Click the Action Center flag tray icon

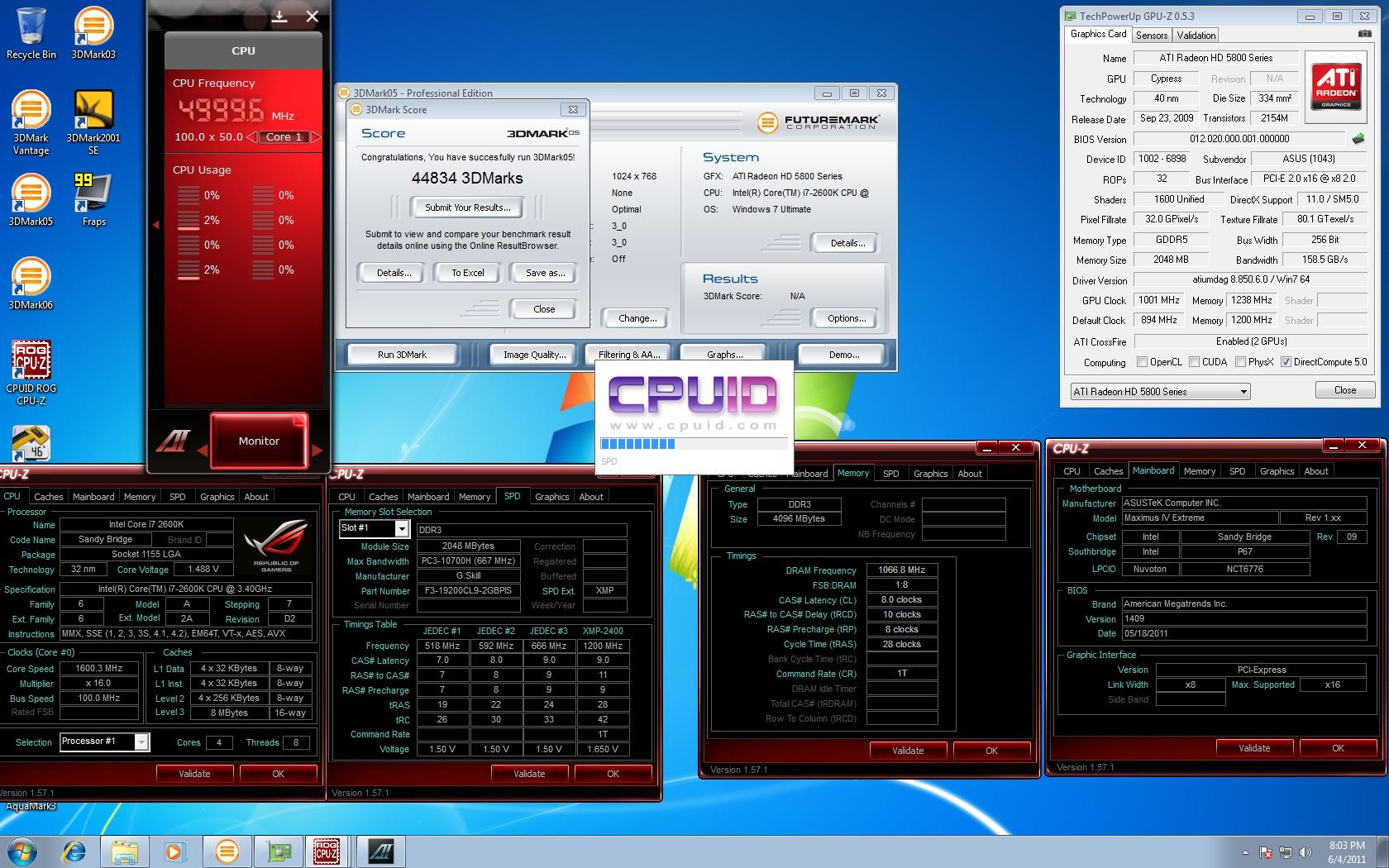(x=1266, y=852)
